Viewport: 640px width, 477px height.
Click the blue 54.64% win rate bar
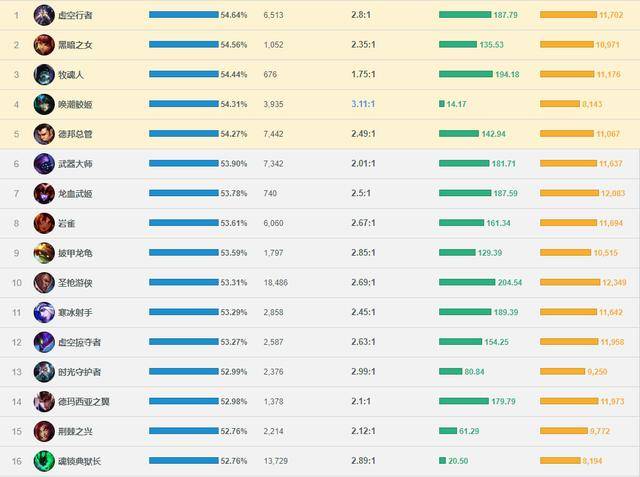tap(183, 15)
